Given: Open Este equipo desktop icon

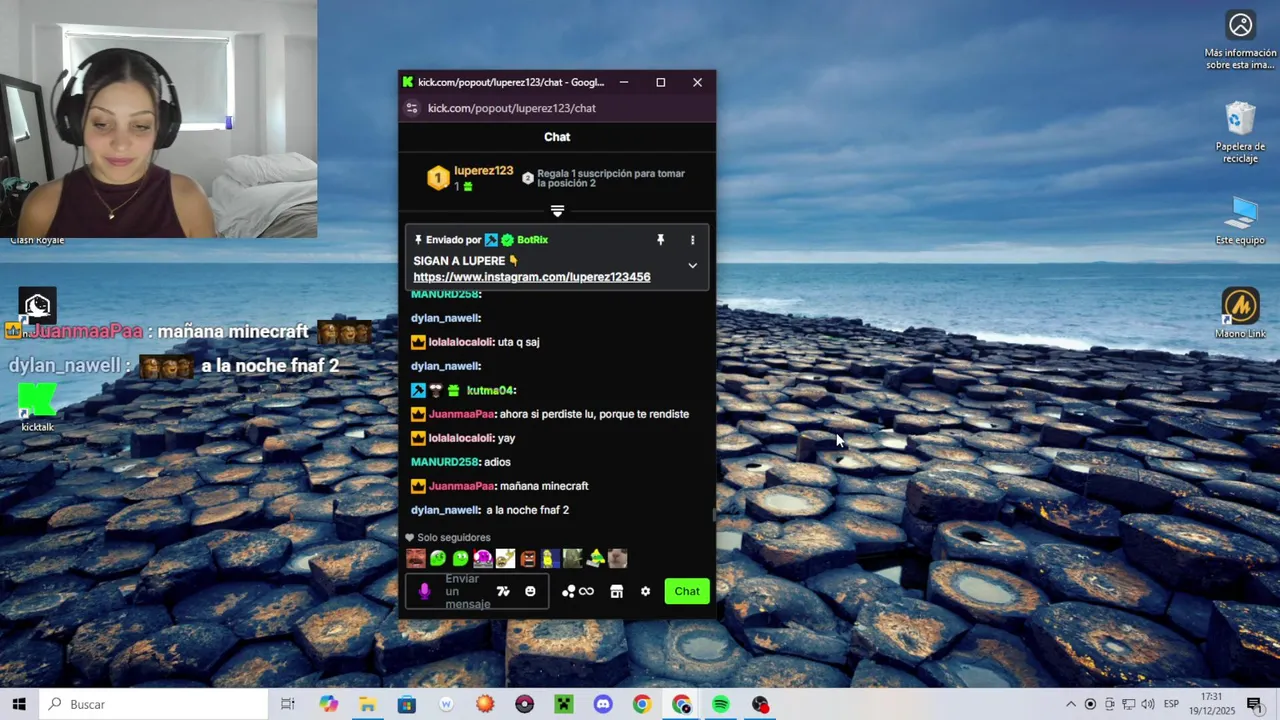Looking at the screenshot, I should [1240, 221].
